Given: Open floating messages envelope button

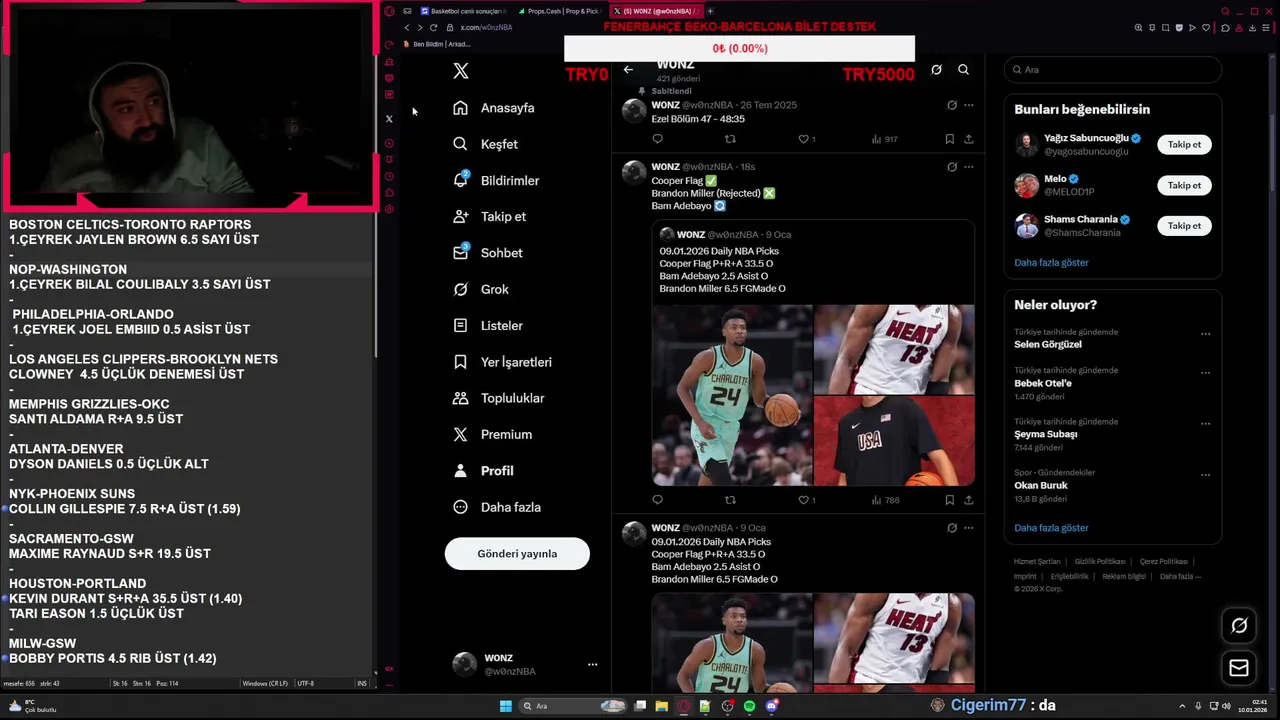Looking at the screenshot, I should point(1239,668).
